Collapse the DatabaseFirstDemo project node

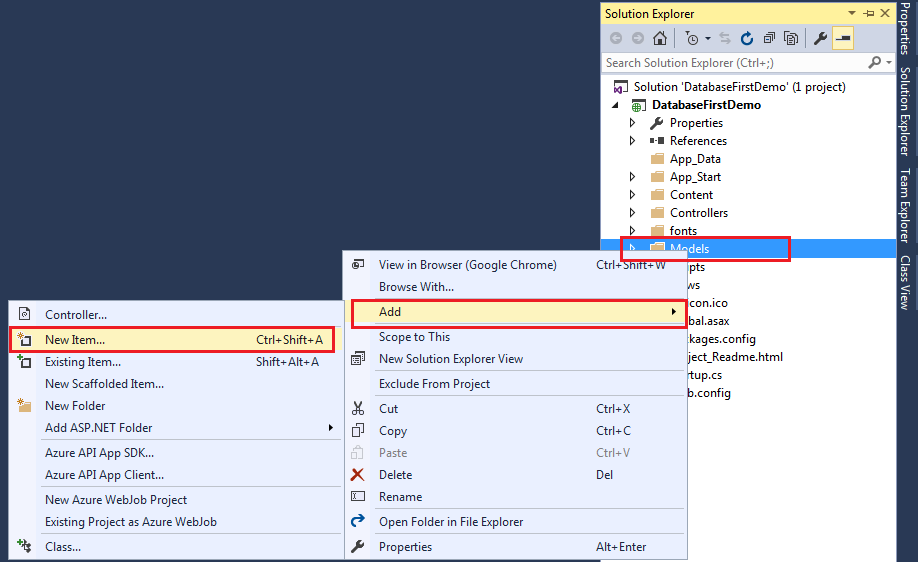click(615, 105)
